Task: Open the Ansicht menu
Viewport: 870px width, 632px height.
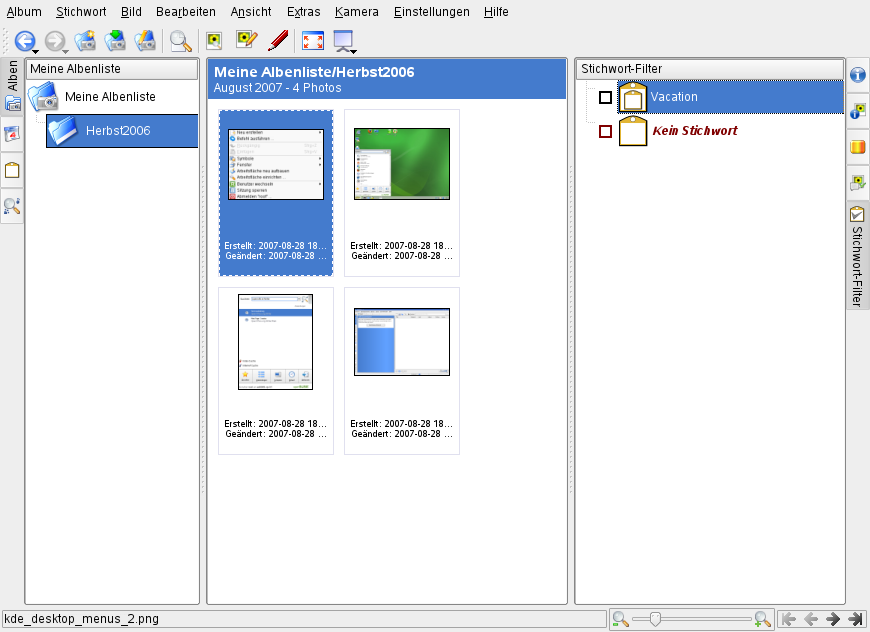Action: (251, 12)
